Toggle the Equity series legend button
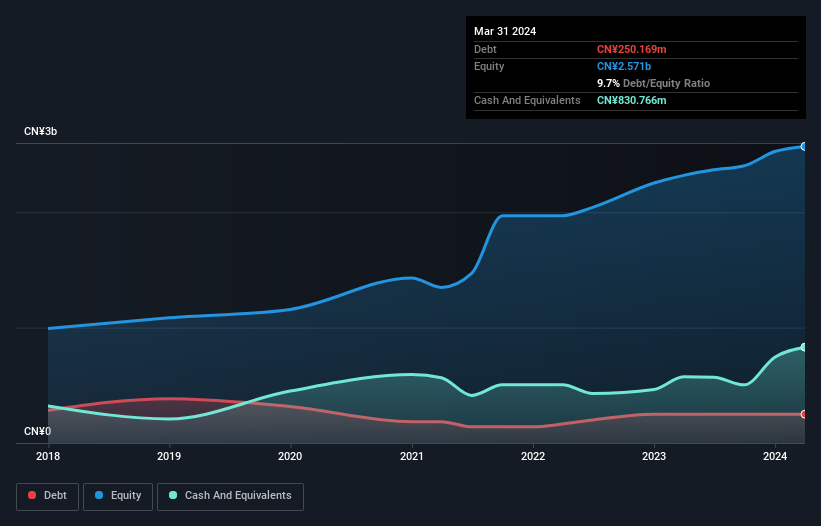Viewport: 821px width, 526px height. (x=118, y=496)
